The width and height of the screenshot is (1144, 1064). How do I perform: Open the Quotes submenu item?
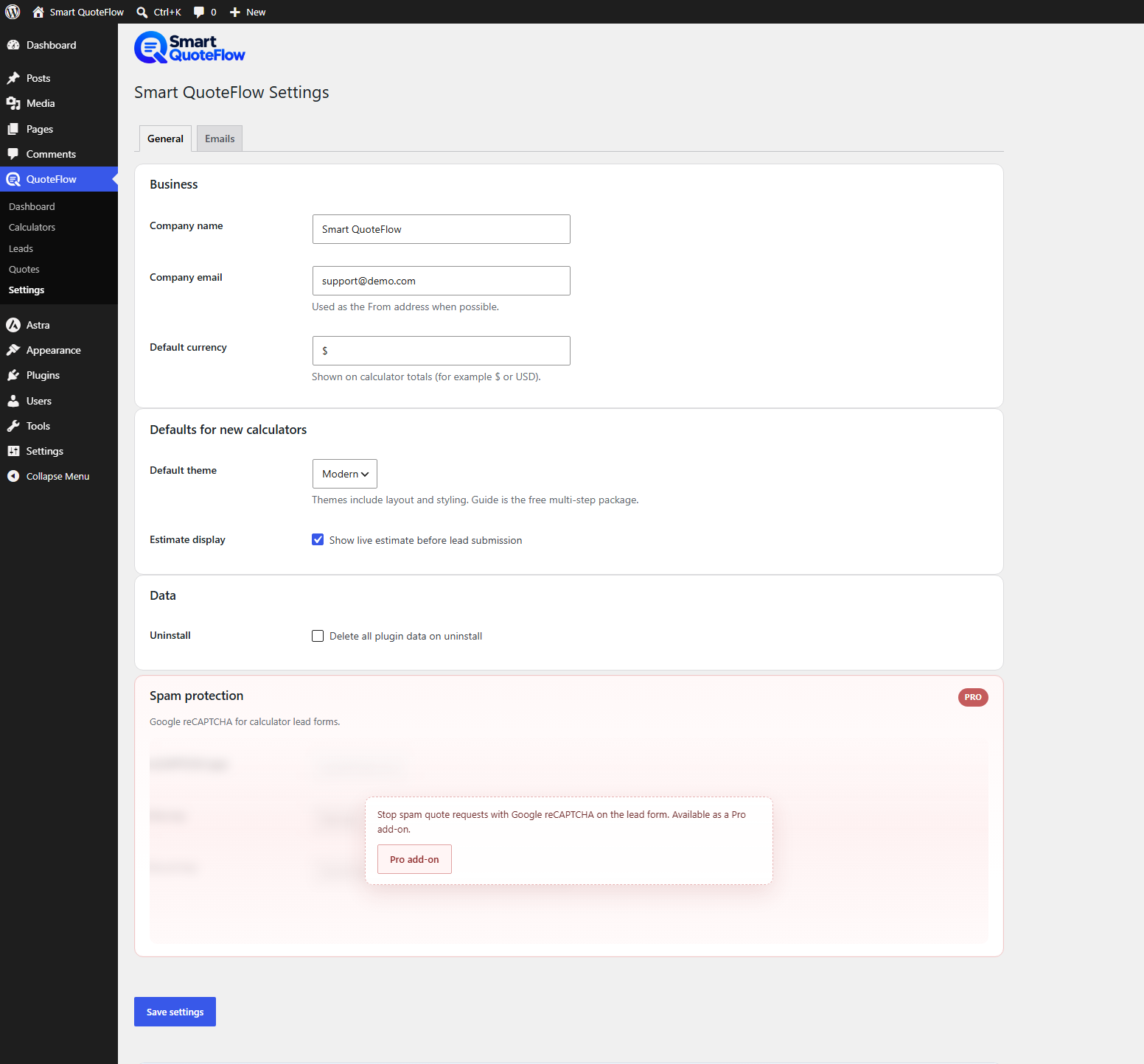(x=24, y=269)
